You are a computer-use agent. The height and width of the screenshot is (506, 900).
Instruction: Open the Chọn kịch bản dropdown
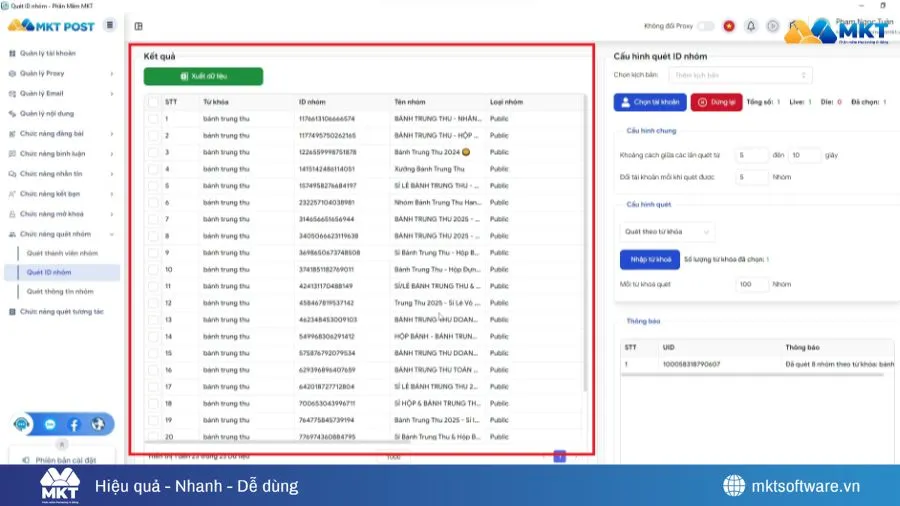pyautogui.click(x=740, y=75)
